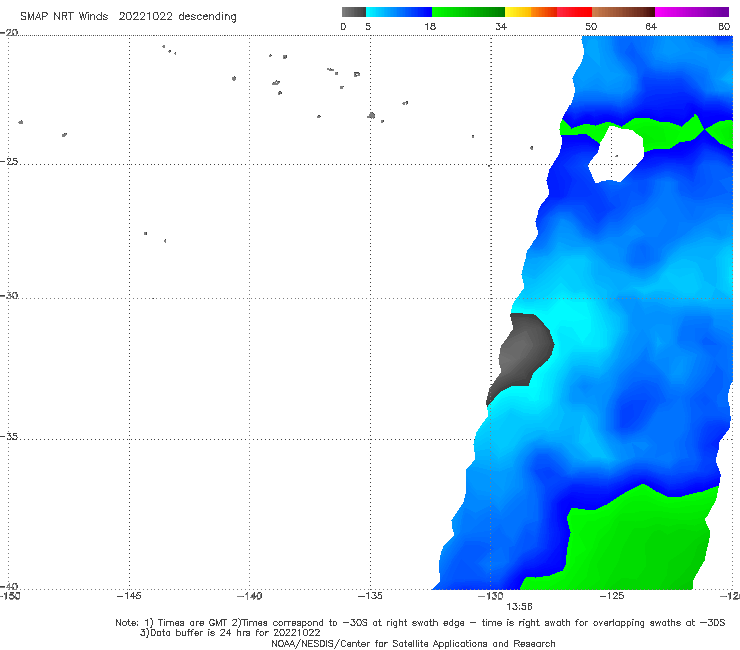Click the NOAA/NESDIS credit line
Screen dimensions: 740x650
413,643
